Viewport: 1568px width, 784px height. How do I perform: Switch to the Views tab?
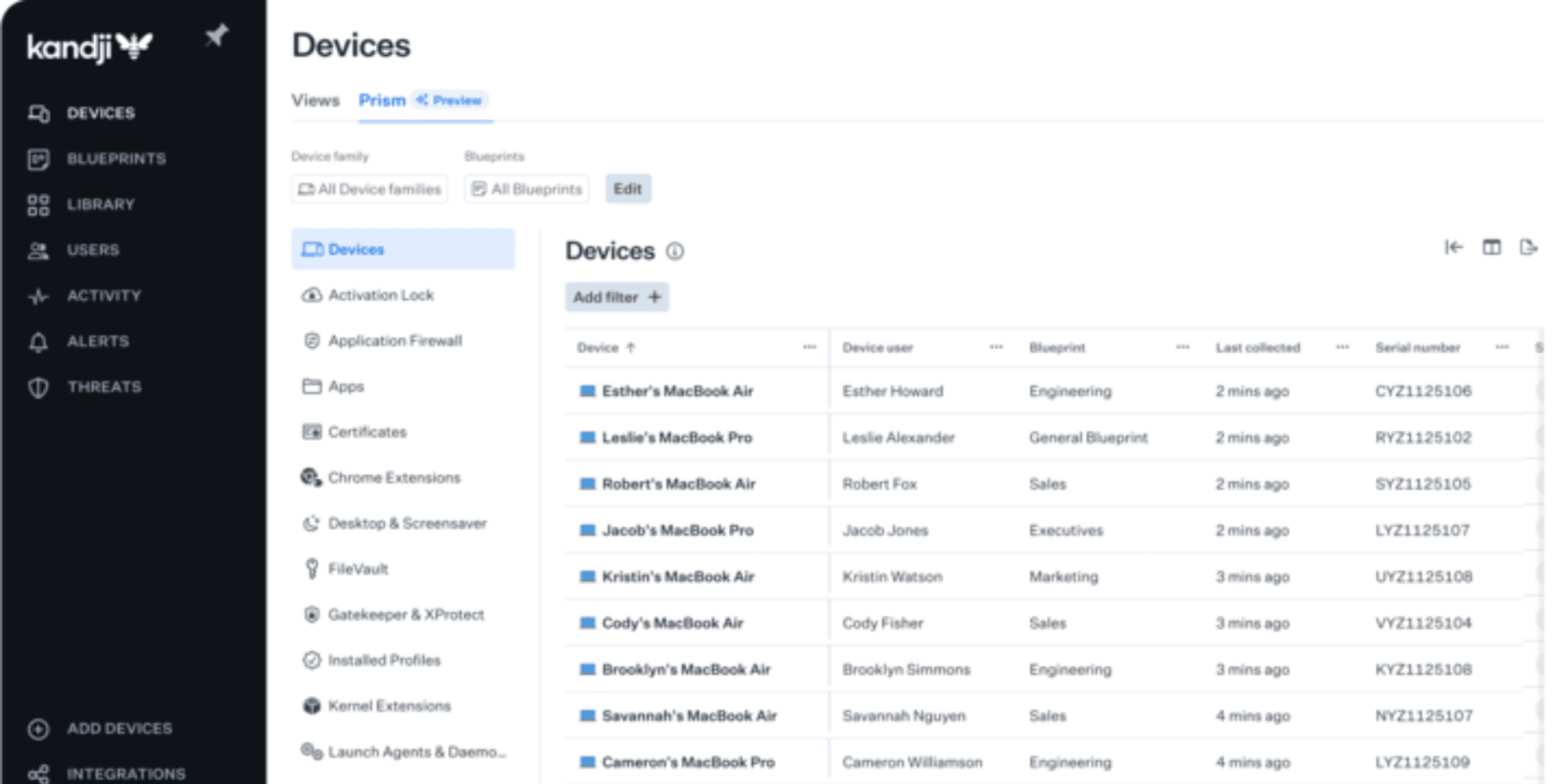(315, 101)
